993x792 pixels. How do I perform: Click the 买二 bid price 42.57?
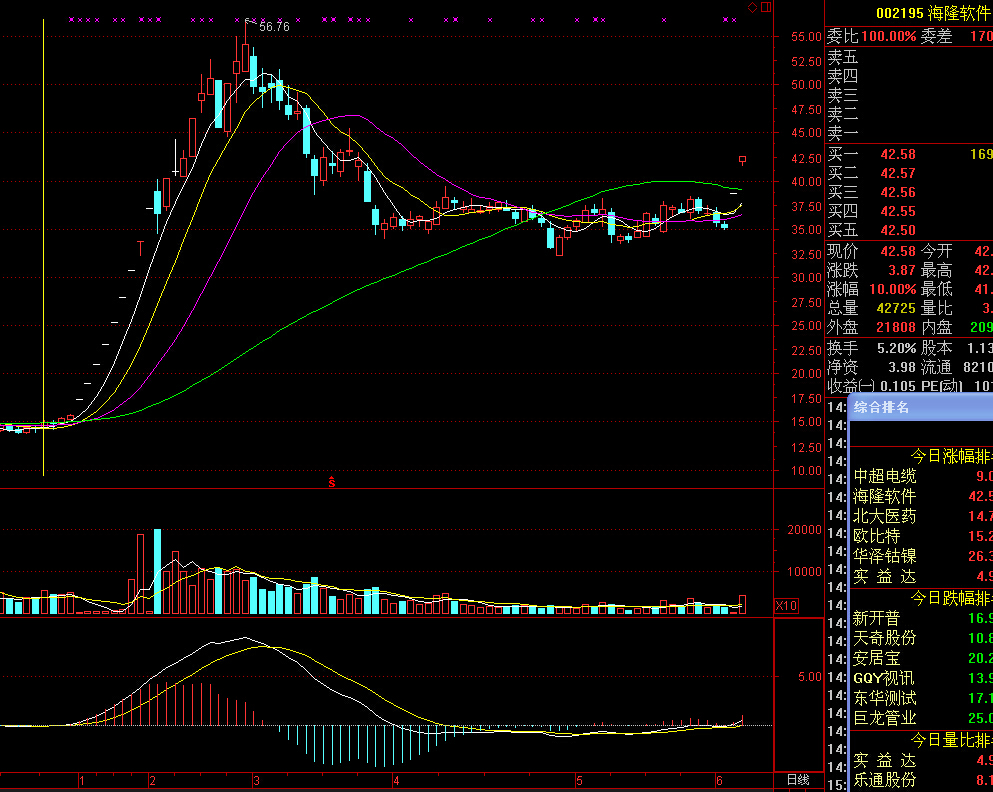tap(898, 173)
